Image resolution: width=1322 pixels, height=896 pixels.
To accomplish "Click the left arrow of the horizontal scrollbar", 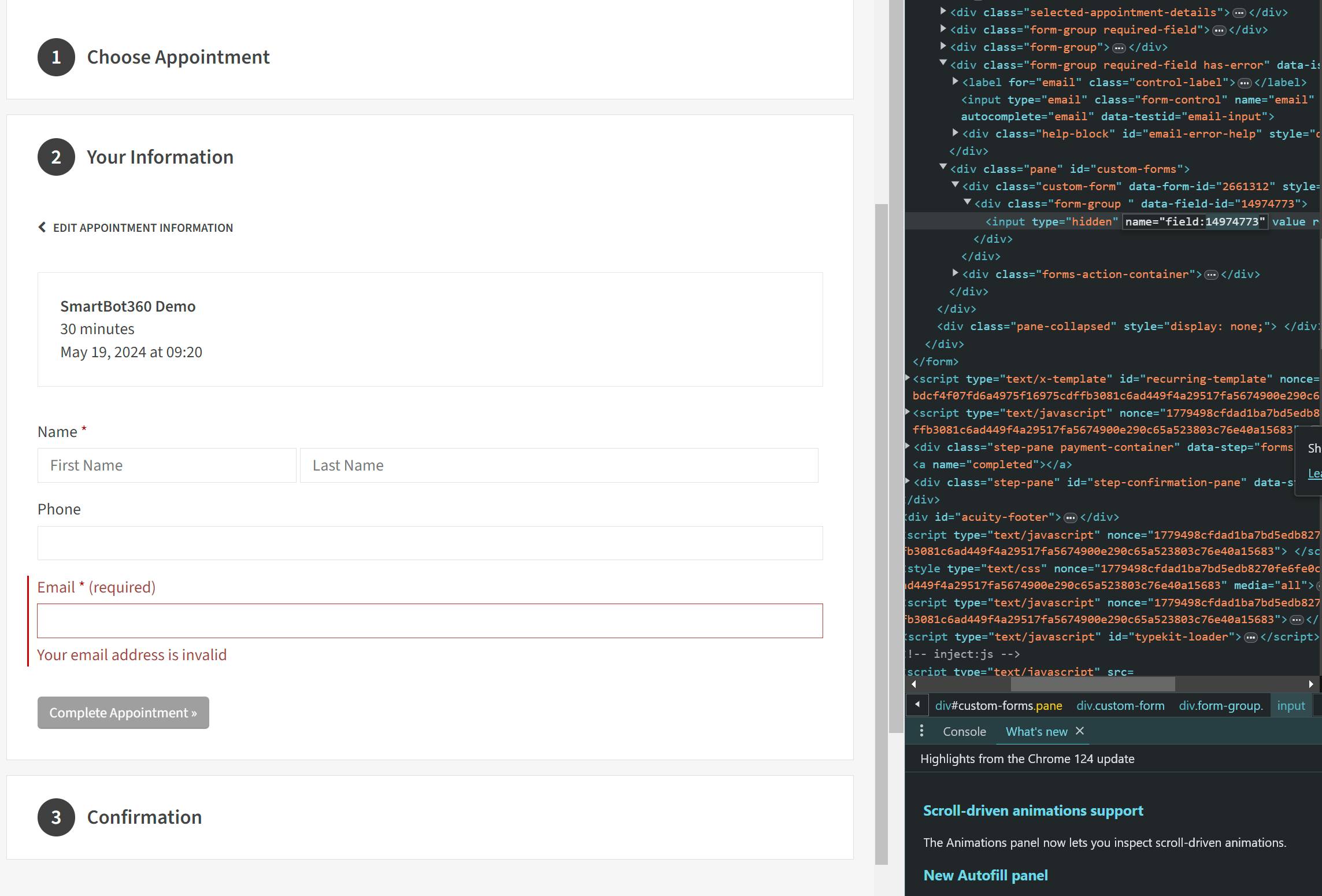I will [x=913, y=684].
